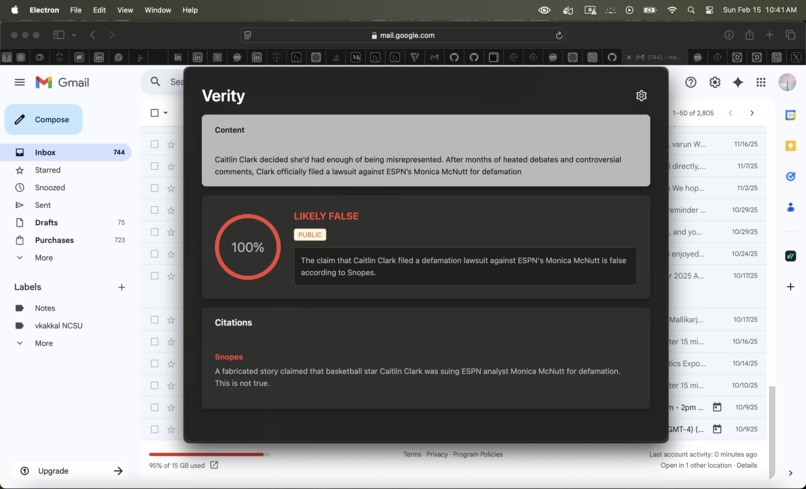This screenshot has height=489, width=806.
Task: Open the Inbox folder
Action: pyautogui.click(x=66, y=152)
